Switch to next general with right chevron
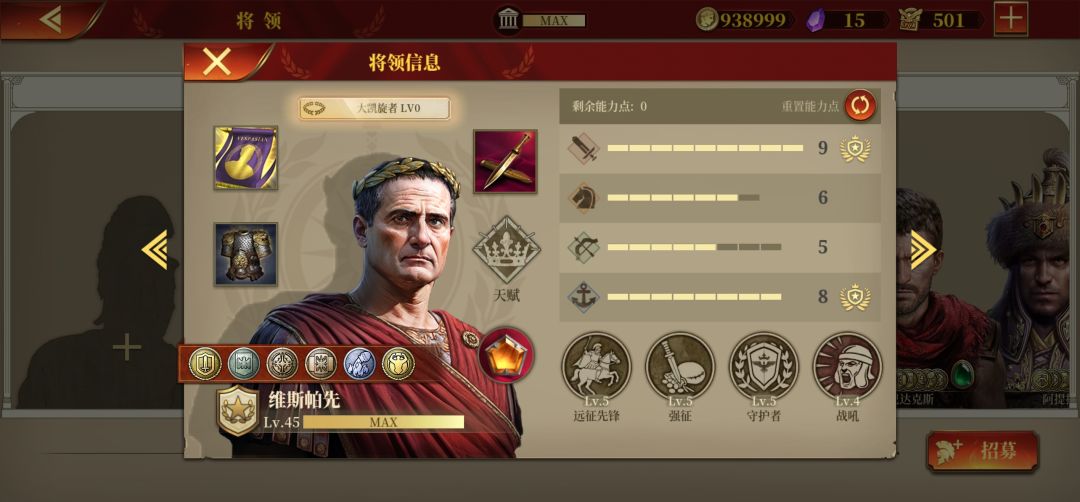The width and height of the screenshot is (1080, 502). tap(923, 249)
